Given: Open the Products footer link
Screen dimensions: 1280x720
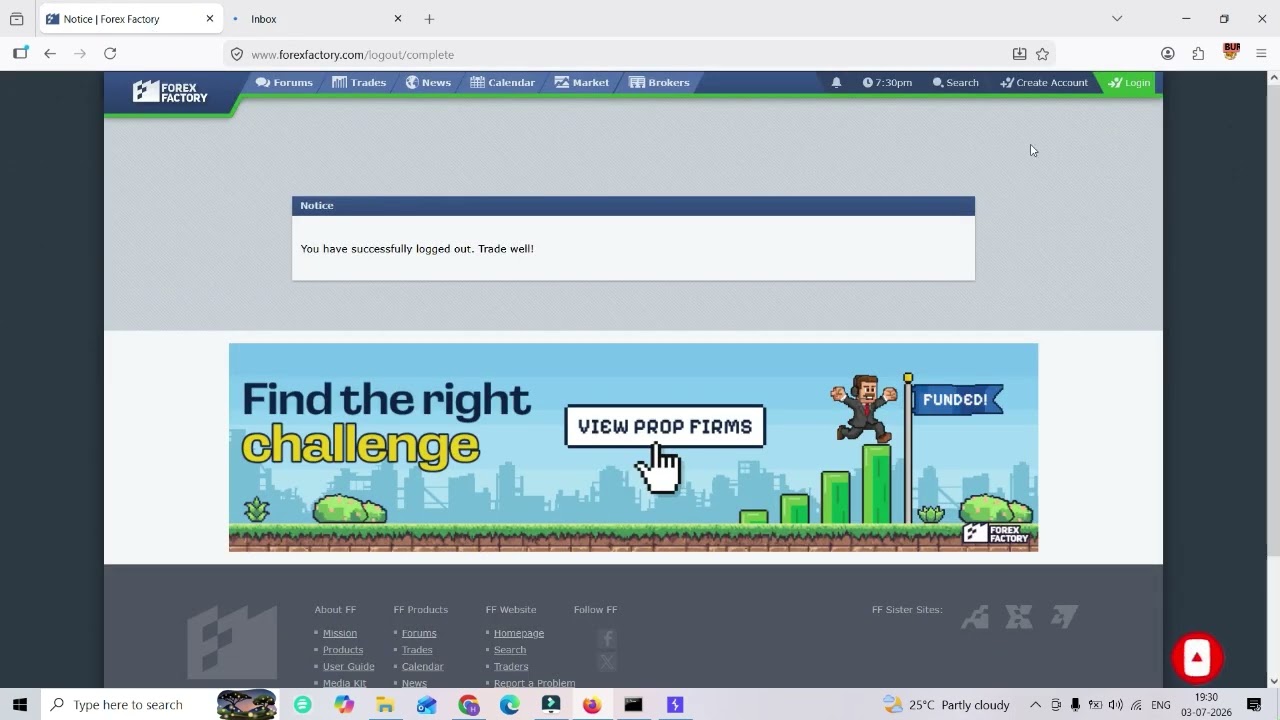Looking at the screenshot, I should [343, 650].
